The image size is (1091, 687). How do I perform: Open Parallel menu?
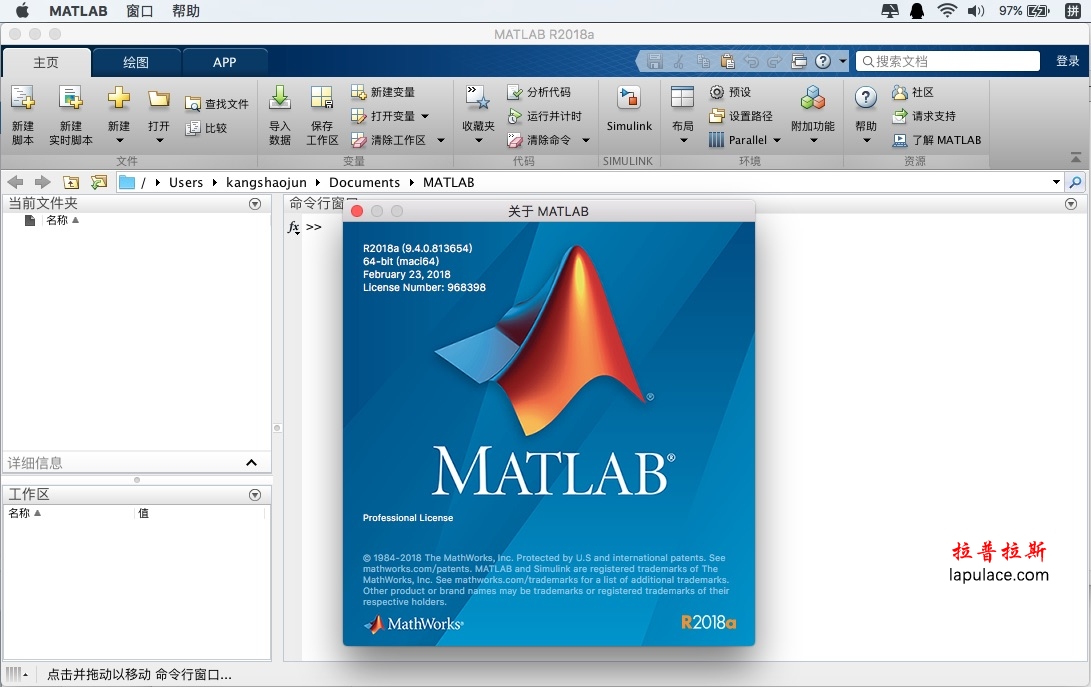coord(744,140)
